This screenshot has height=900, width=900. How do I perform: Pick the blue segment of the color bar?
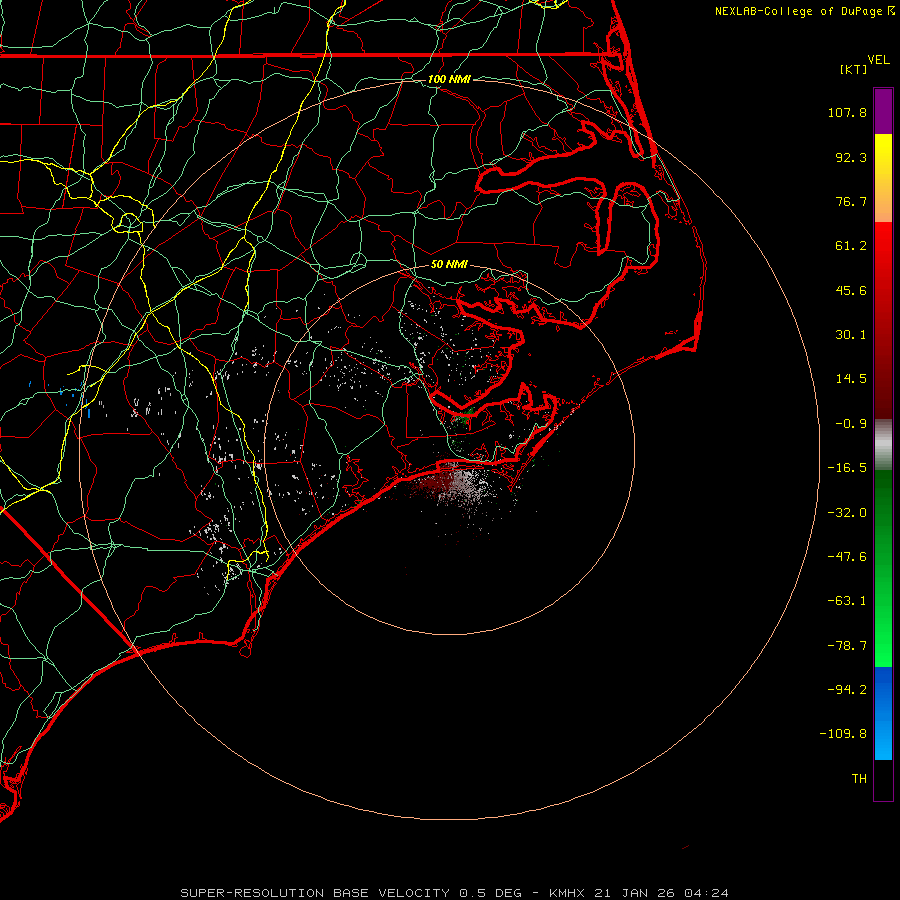click(883, 713)
